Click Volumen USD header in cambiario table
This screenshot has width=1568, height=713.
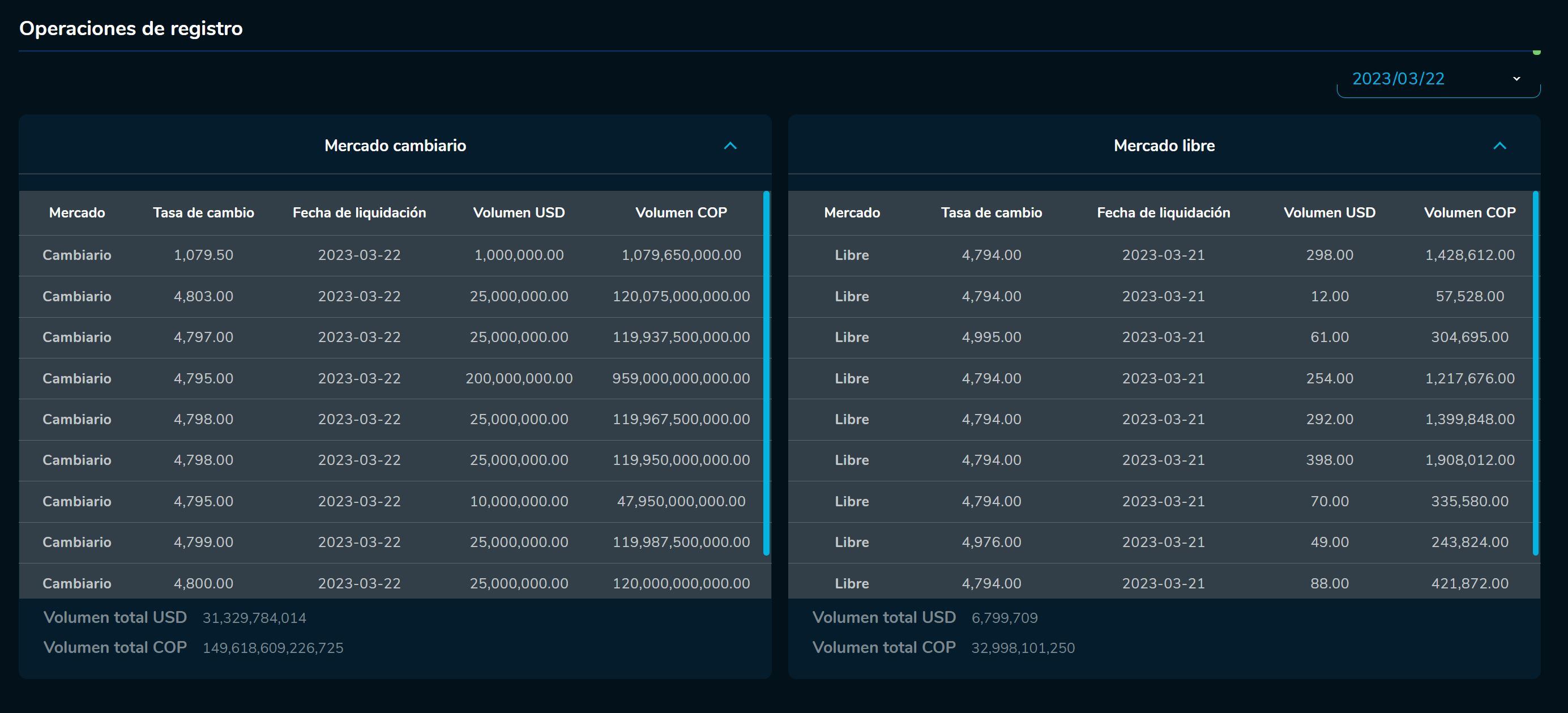[x=519, y=212]
